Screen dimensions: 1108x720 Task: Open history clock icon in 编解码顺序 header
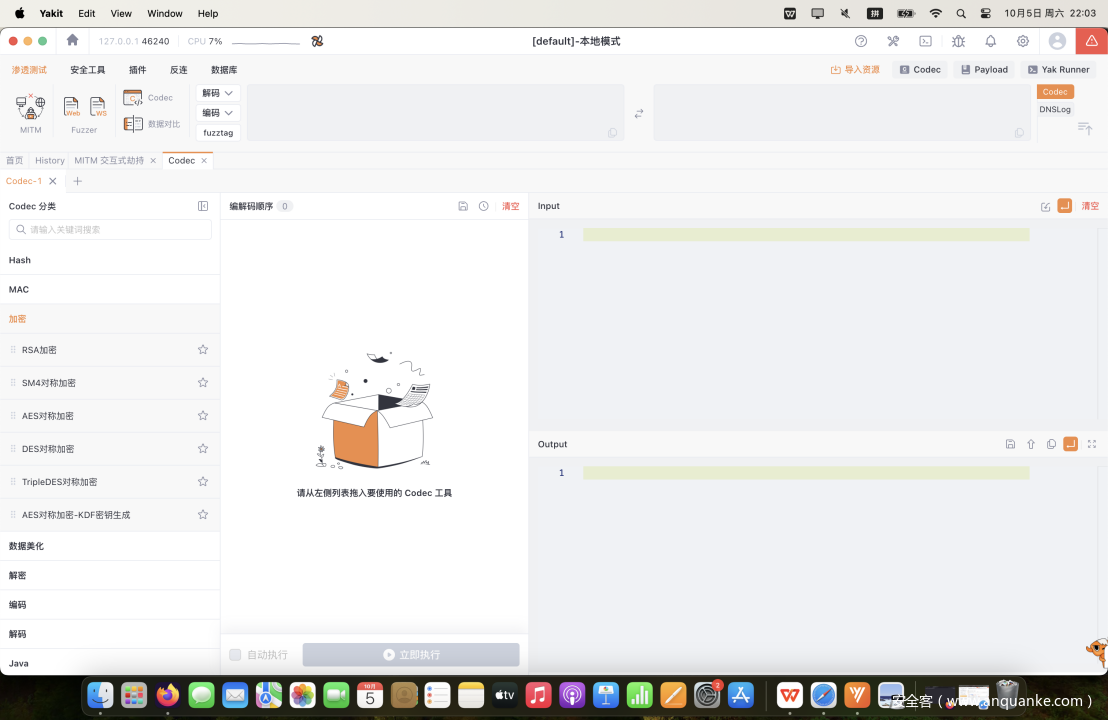[484, 206]
